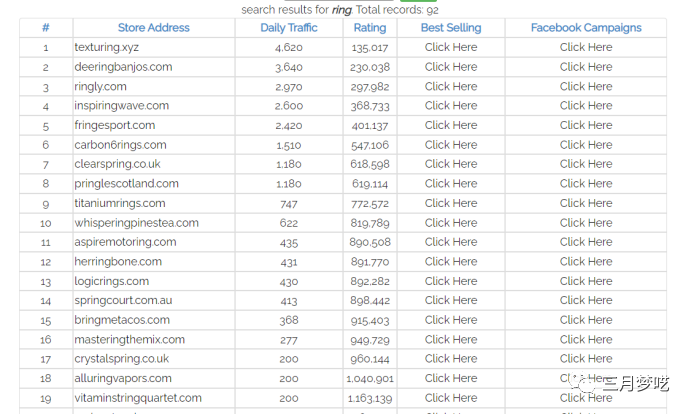Open the logicrings.com store link
The height and width of the screenshot is (414, 692).
coord(111,281)
